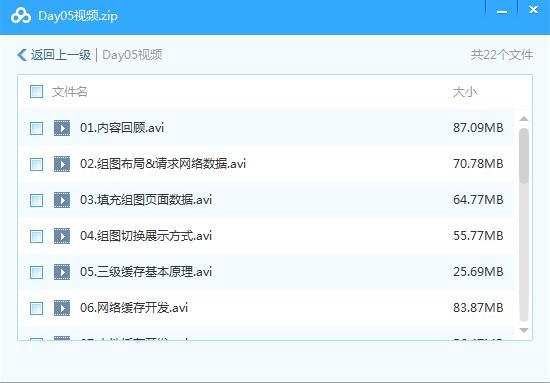Click video icon for 03.填充组图页面数据.avi

click(x=62, y=200)
